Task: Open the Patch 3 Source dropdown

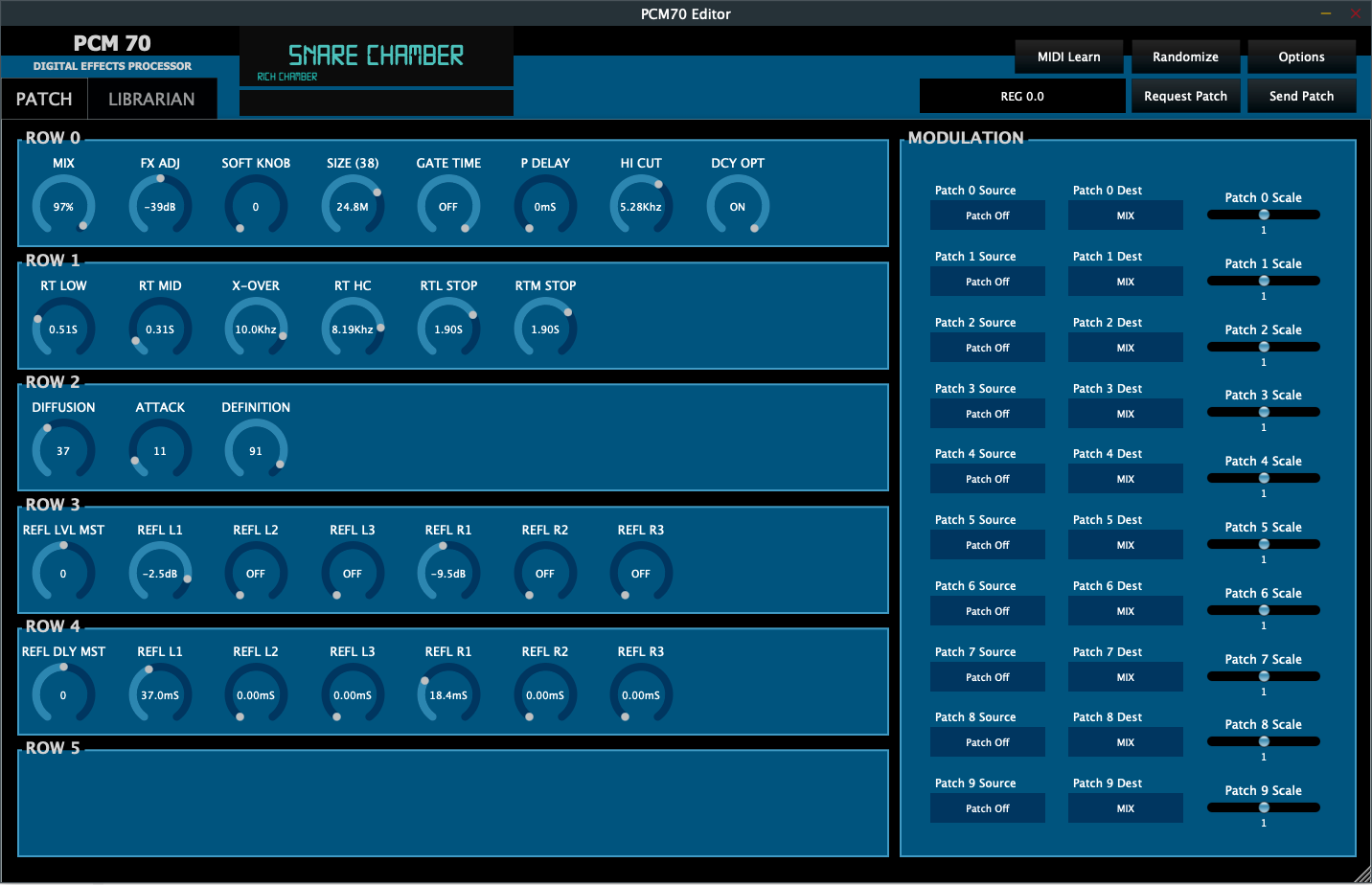Action: [988, 414]
